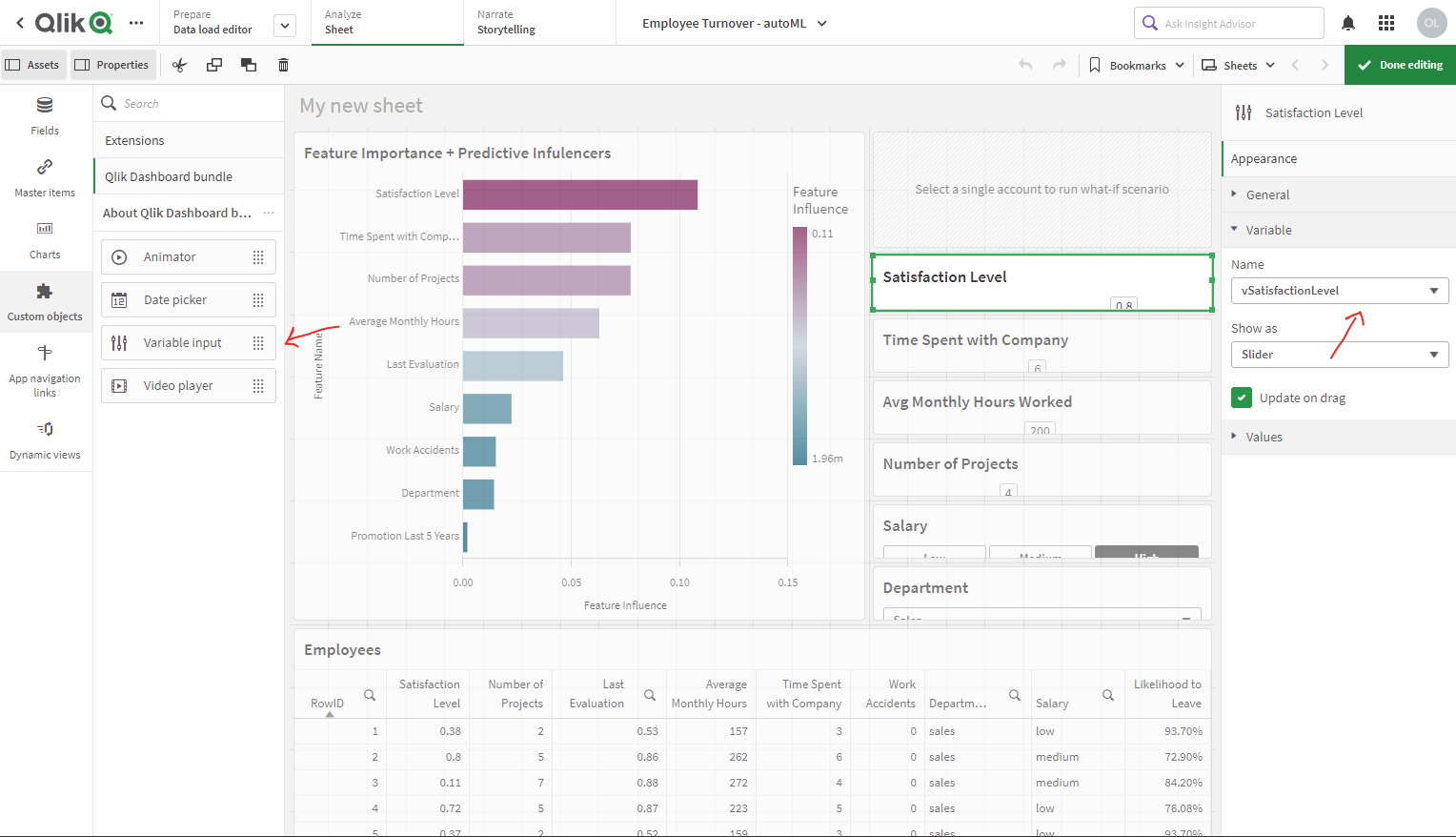Select the Variable input extension
Screen dimensions: 1456x837
click(189, 343)
